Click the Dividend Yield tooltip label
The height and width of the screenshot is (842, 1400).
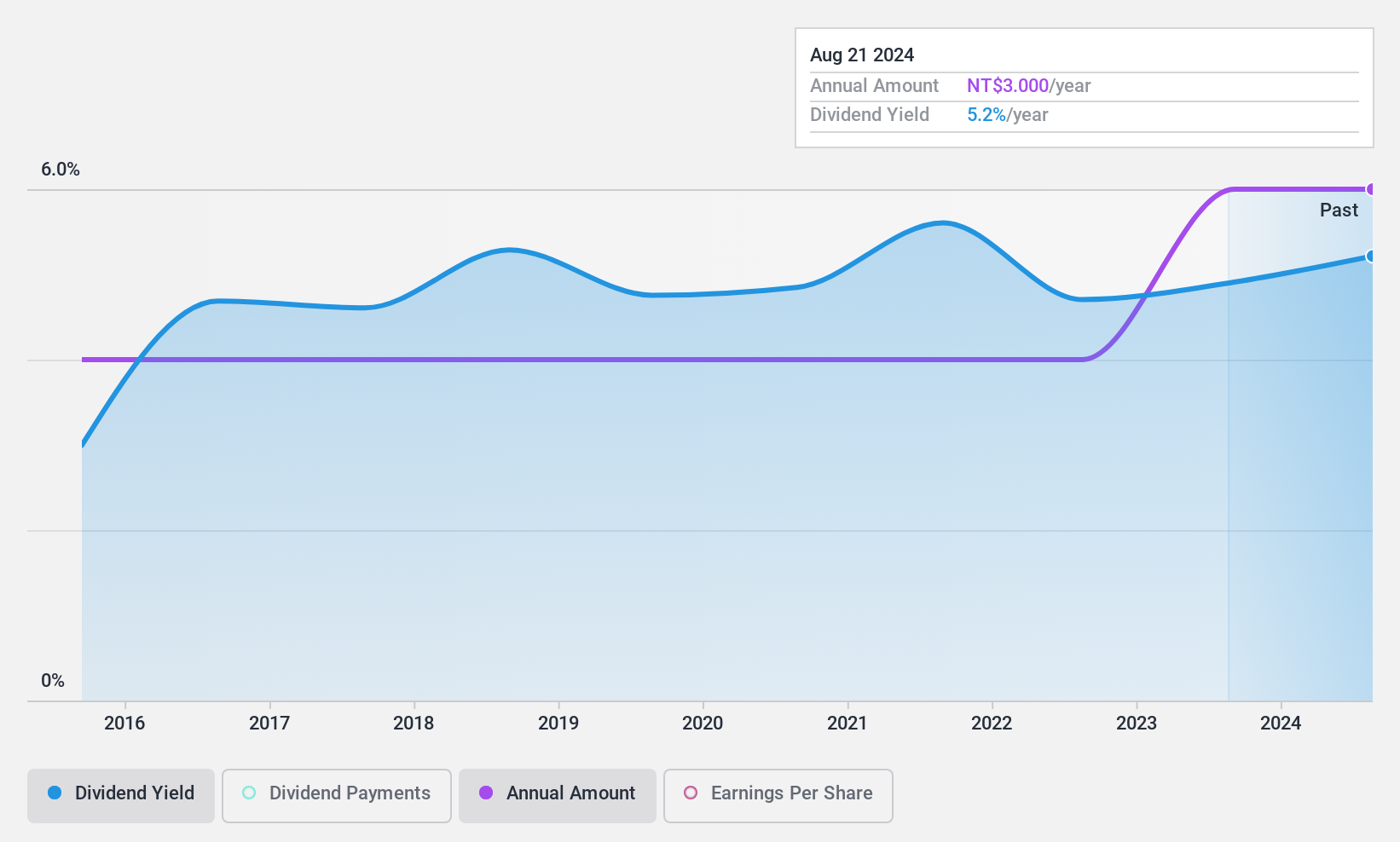(870, 114)
